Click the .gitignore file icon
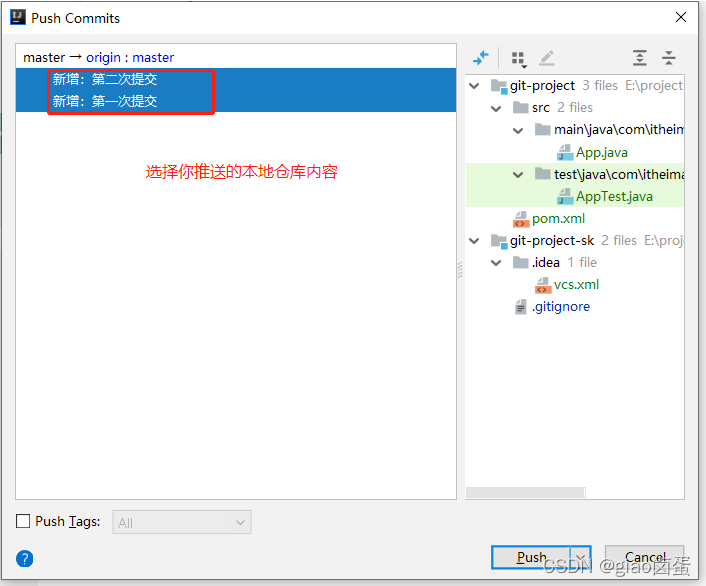This screenshot has width=706, height=586. [x=521, y=307]
